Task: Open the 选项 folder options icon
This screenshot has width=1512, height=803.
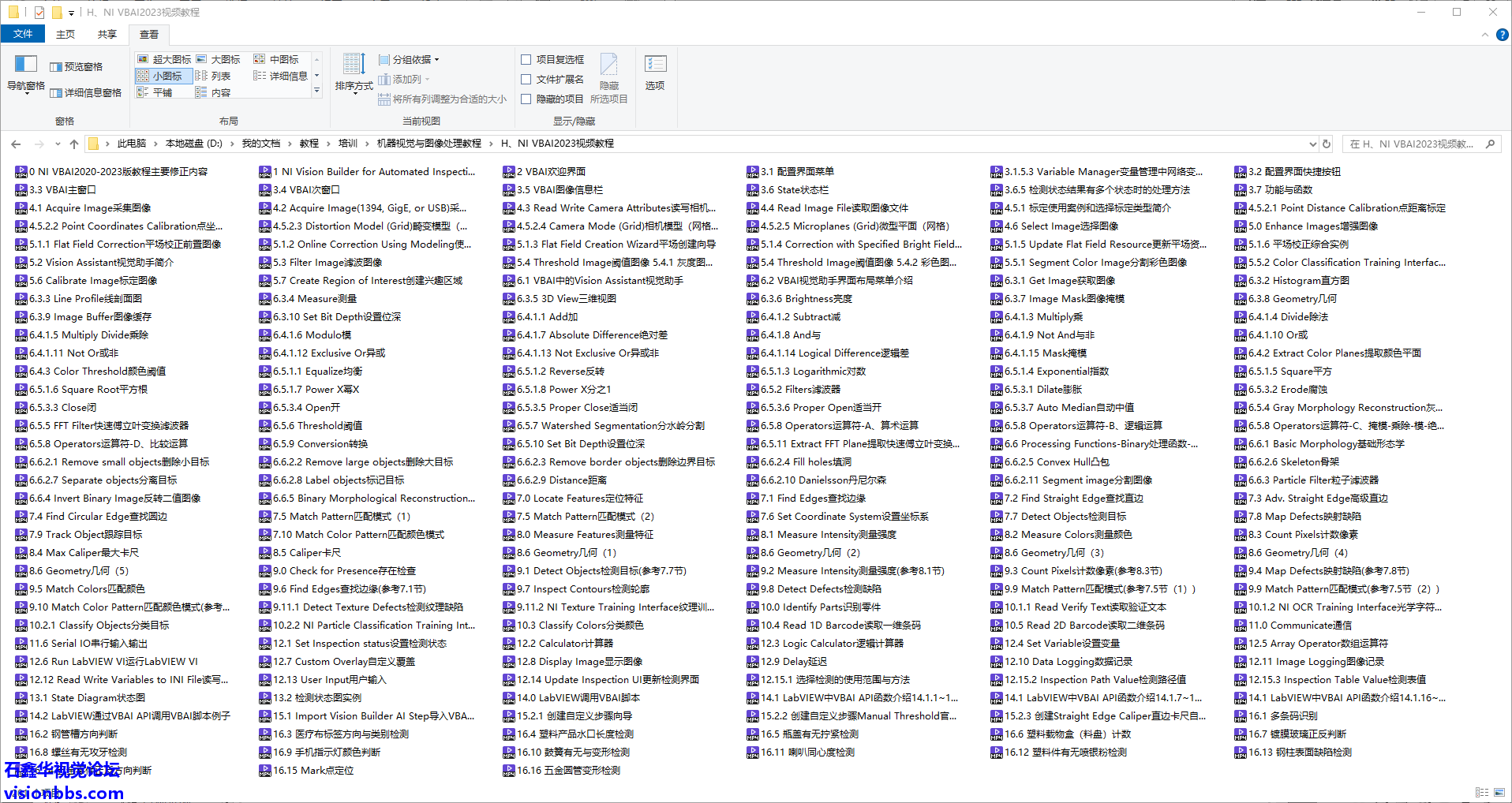Action: [x=655, y=72]
